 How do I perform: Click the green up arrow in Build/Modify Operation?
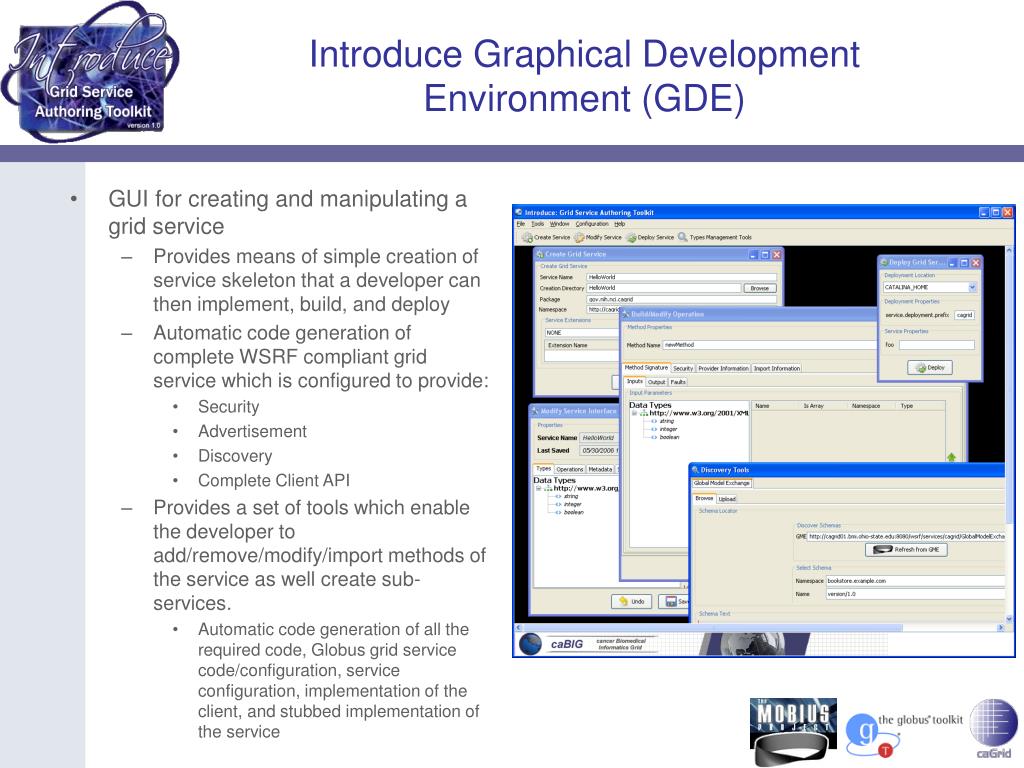952,457
